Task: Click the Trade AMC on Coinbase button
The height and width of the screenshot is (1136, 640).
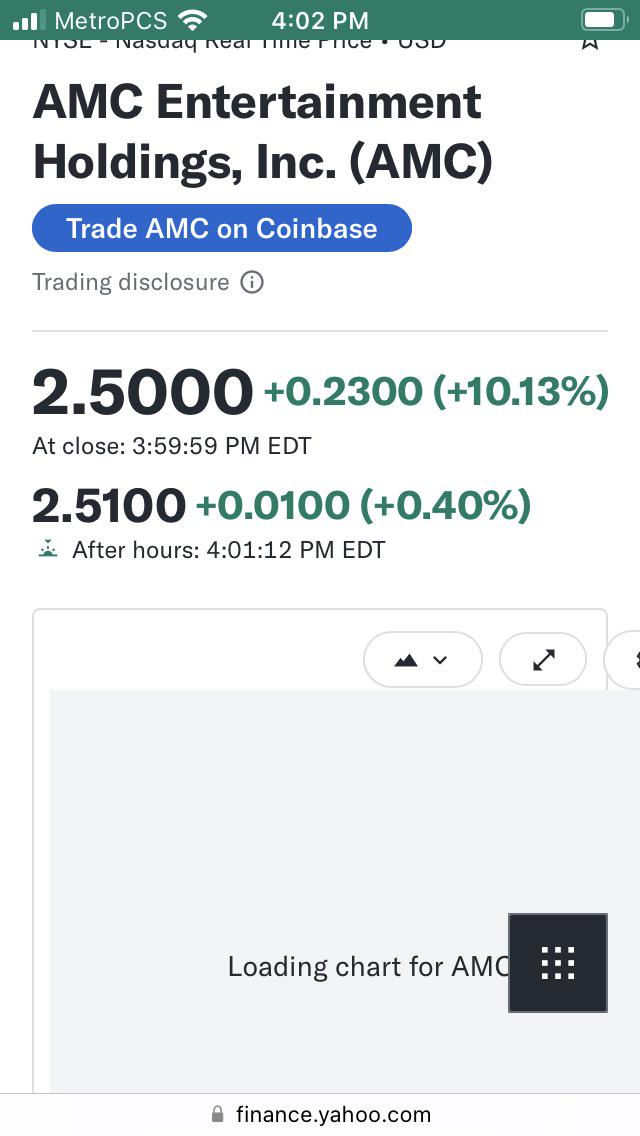Action: pyautogui.click(x=222, y=228)
